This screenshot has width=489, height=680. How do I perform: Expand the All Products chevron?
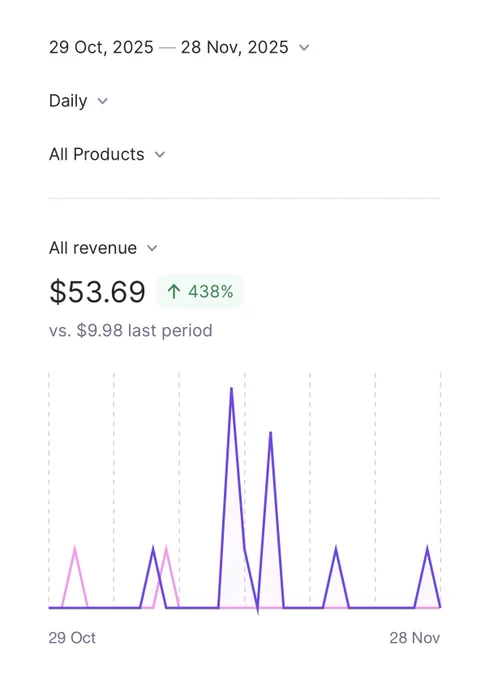160,155
